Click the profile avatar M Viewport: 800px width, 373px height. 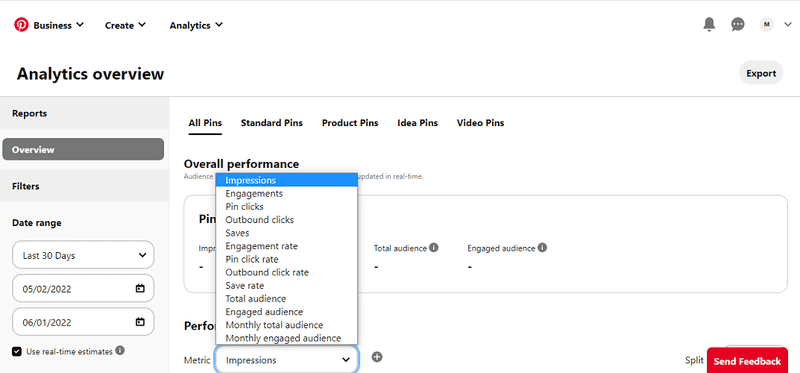click(x=766, y=24)
